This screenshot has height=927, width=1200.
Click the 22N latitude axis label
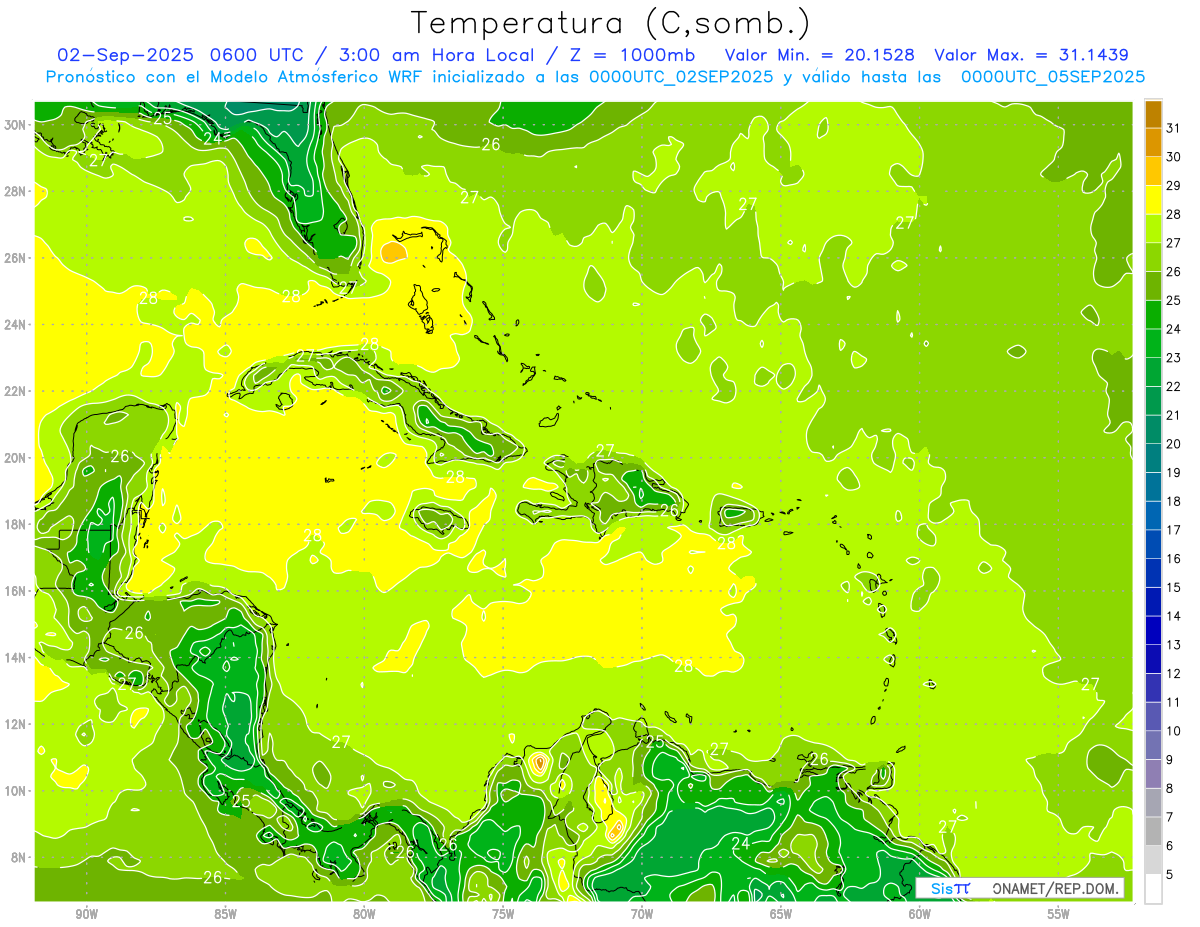click(x=15, y=391)
